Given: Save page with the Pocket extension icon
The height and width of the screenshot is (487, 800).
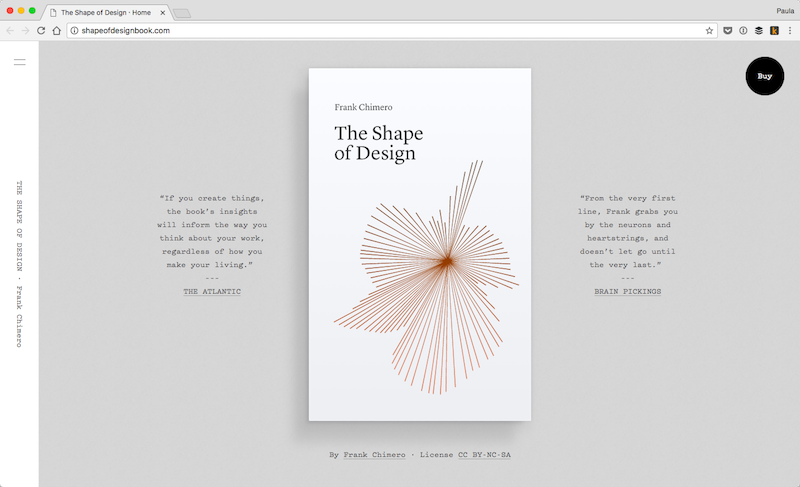Looking at the screenshot, I should (x=728, y=31).
